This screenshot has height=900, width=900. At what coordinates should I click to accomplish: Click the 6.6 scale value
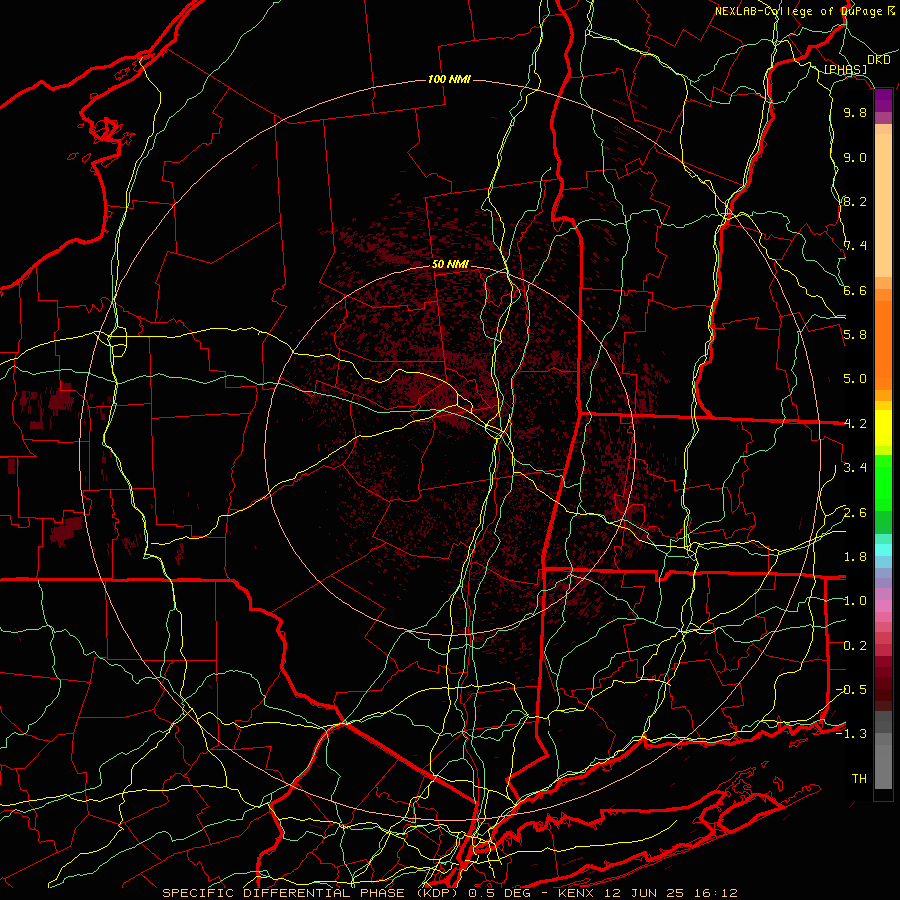pos(855,291)
